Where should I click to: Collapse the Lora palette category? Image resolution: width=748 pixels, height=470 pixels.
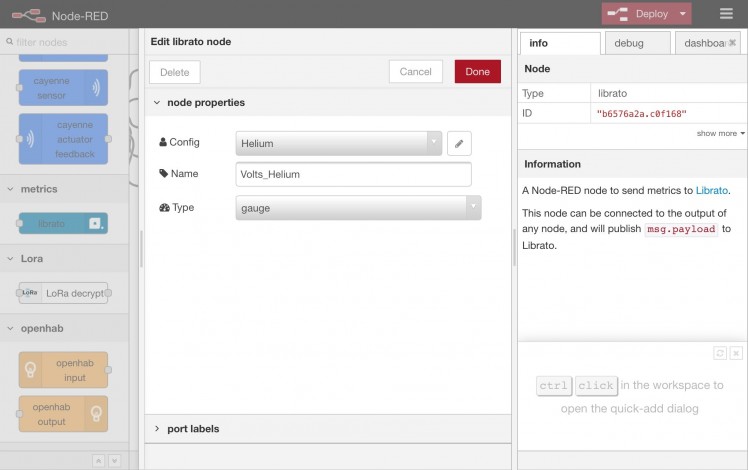point(64,259)
